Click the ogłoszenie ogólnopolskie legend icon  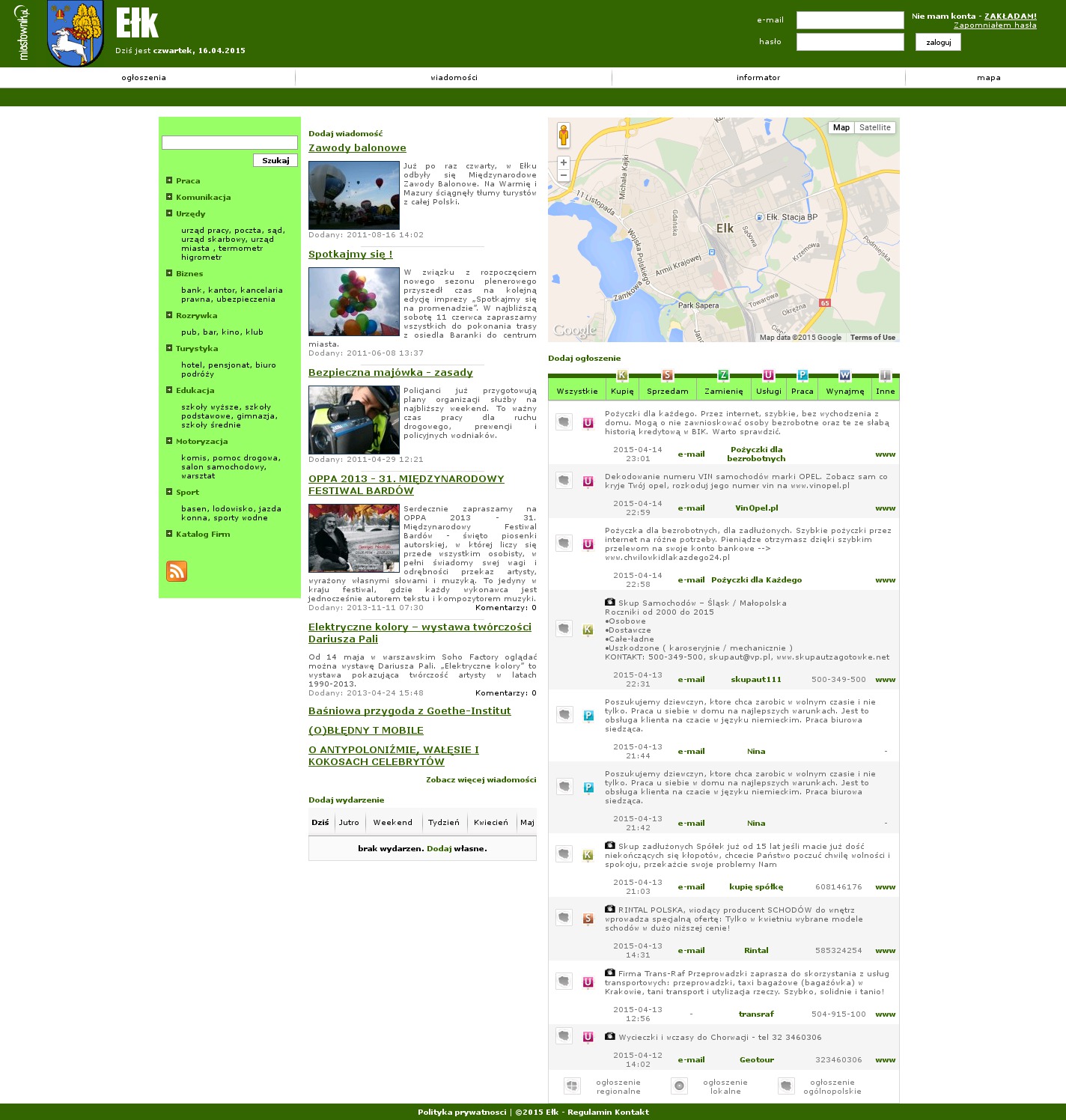tap(786, 1086)
